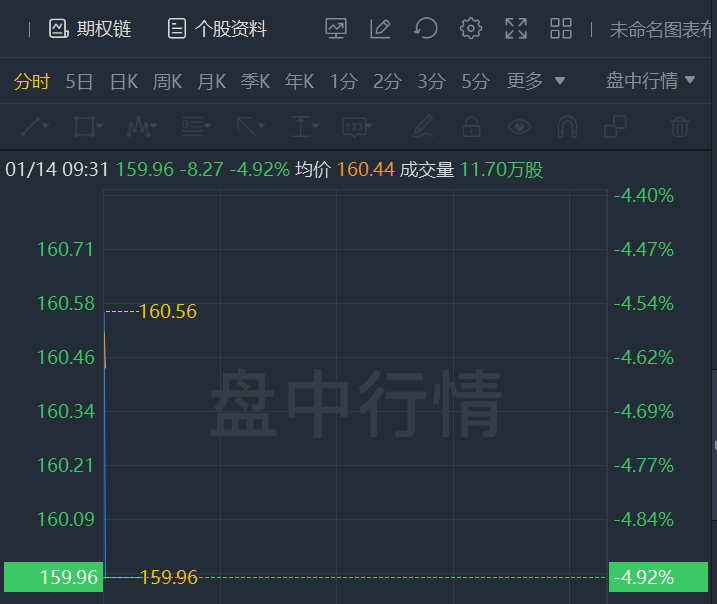Switch to 周K weekly candlestick tab
This screenshot has width=717, height=604.
[x=167, y=81]
